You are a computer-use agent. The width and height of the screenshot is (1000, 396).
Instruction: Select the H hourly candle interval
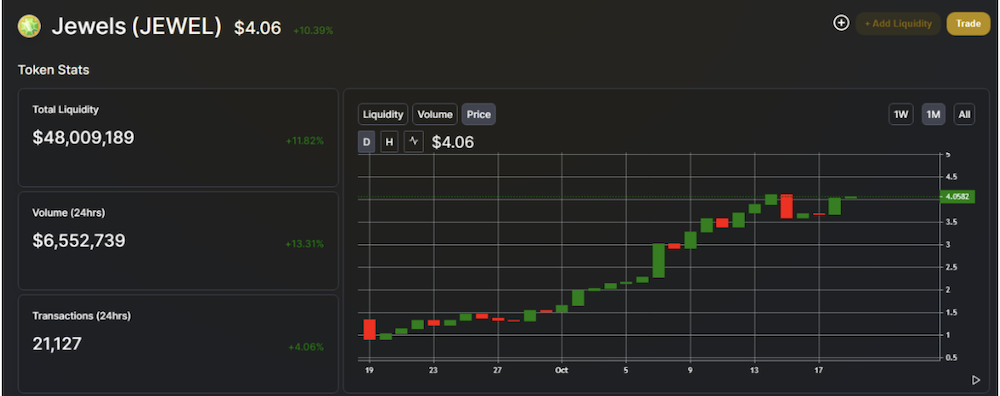tap(389, 142)
